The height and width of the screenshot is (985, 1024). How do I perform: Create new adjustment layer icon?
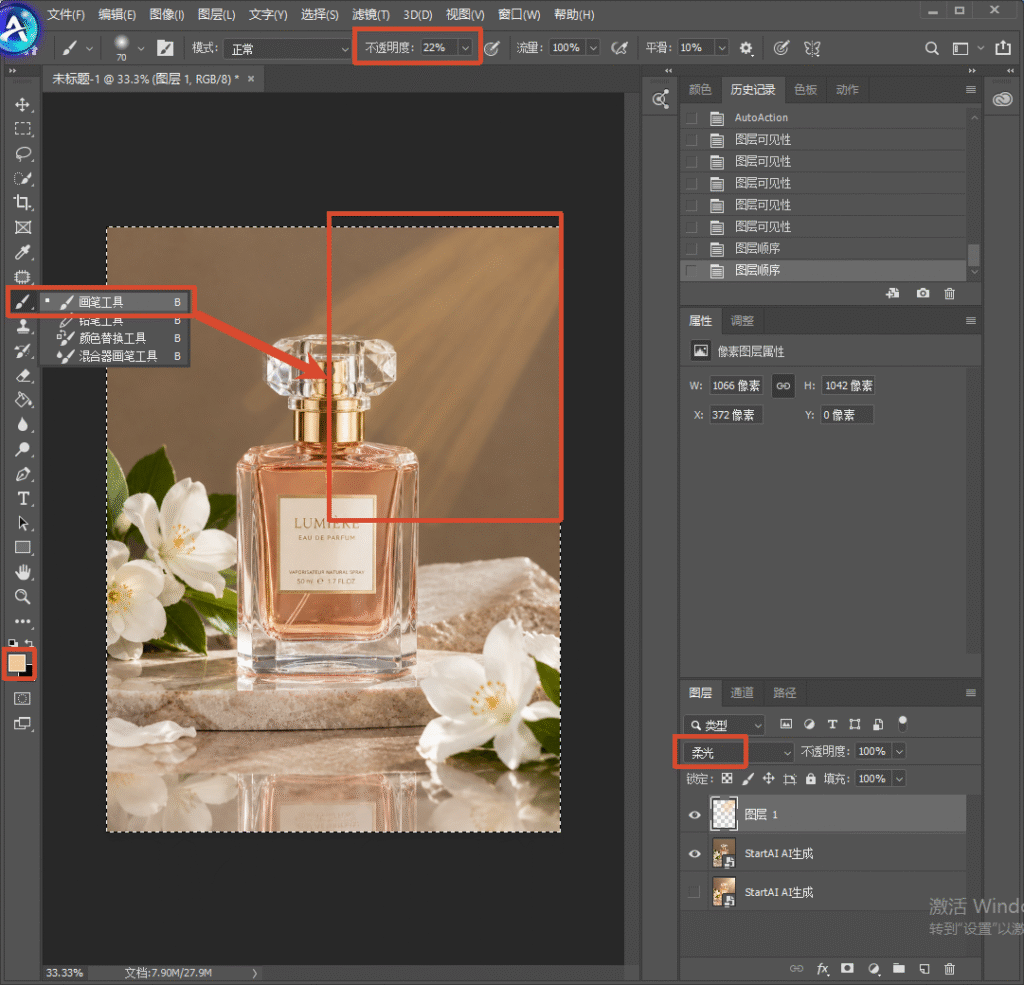click(873, 968)
